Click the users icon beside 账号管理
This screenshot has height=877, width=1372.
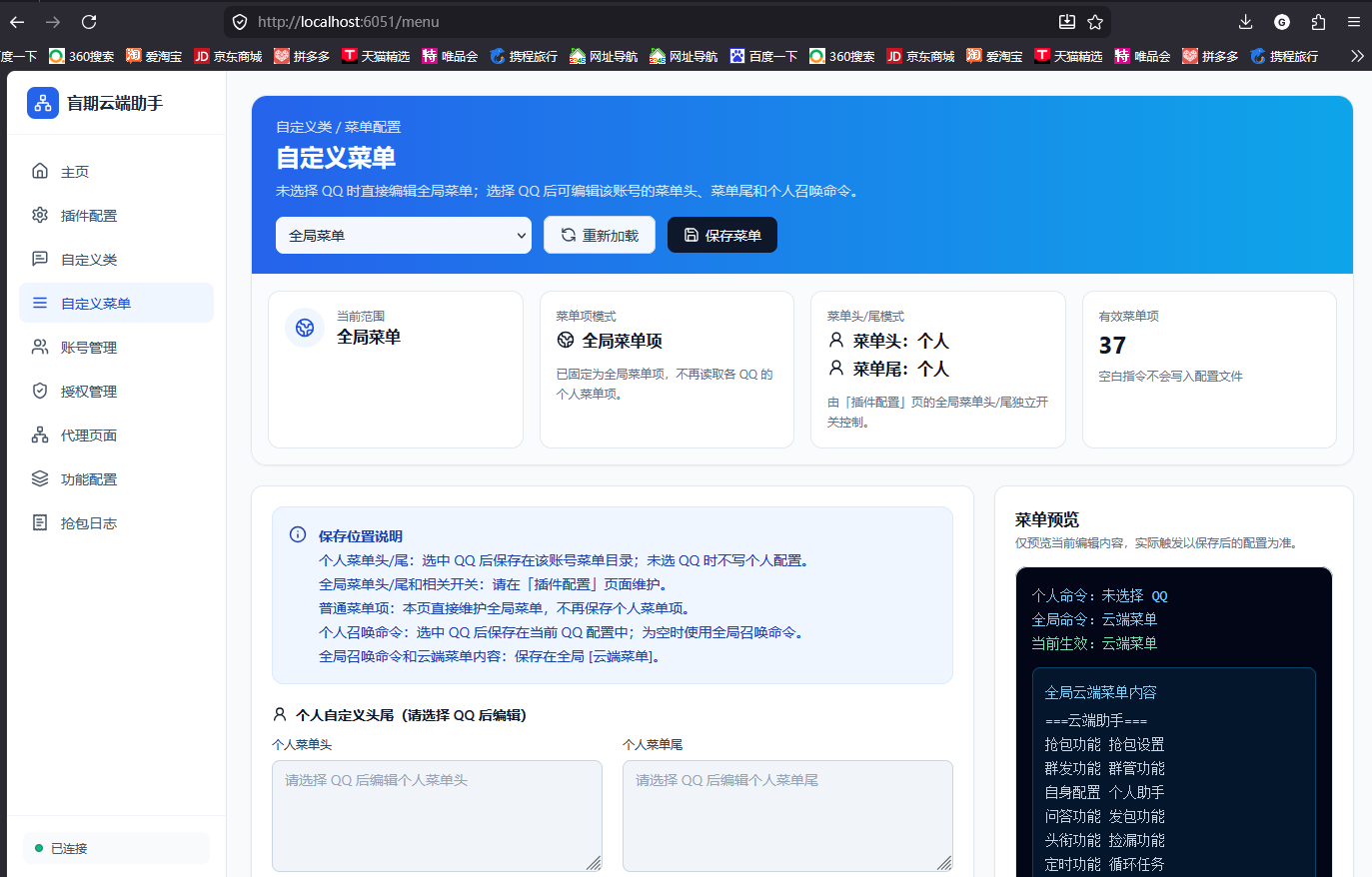pyautogui.click(x=40, y=347)
